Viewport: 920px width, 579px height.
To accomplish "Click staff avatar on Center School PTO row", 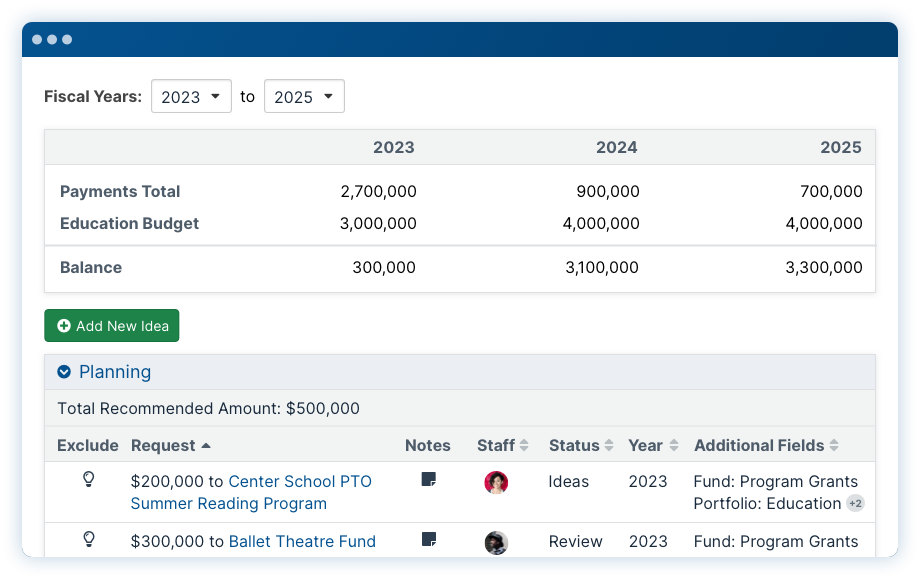I will pos(496,482).
